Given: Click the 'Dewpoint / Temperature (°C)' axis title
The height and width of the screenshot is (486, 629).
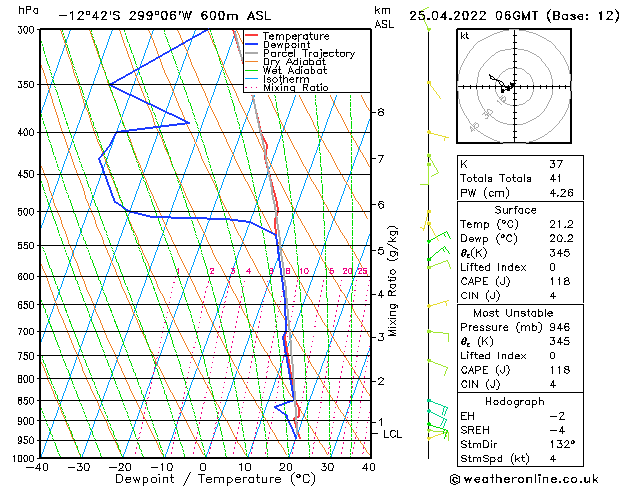Looking at the screenshot, I should coord(215,479).
